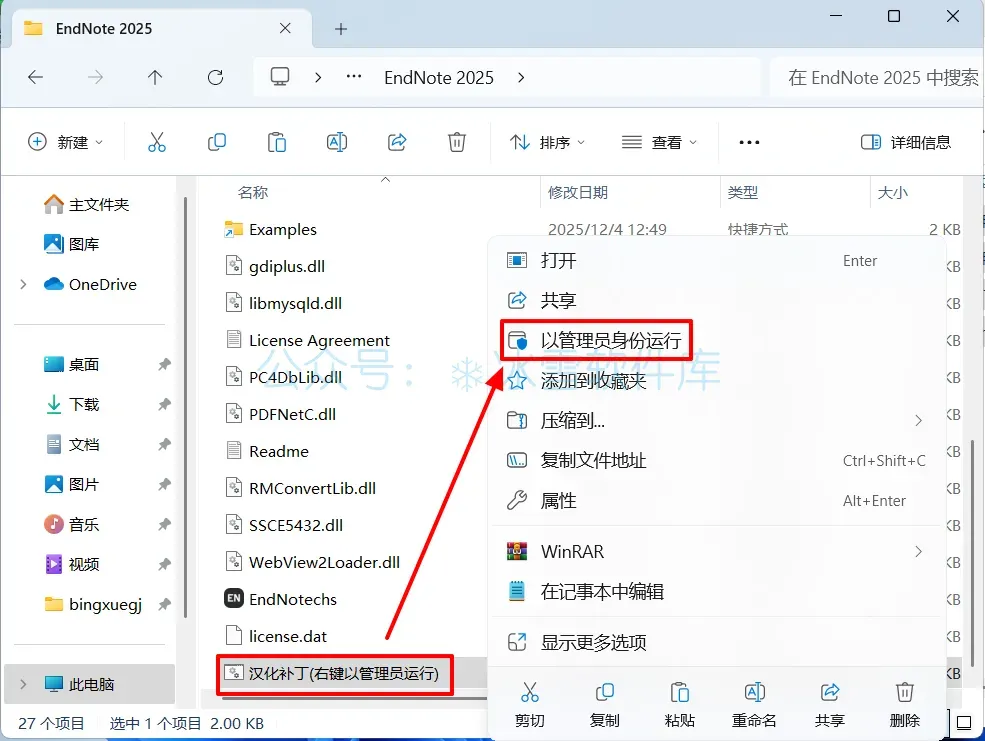Sort by the 修改日期 column header
The image size is (985, 741).
tap(577, 192)
